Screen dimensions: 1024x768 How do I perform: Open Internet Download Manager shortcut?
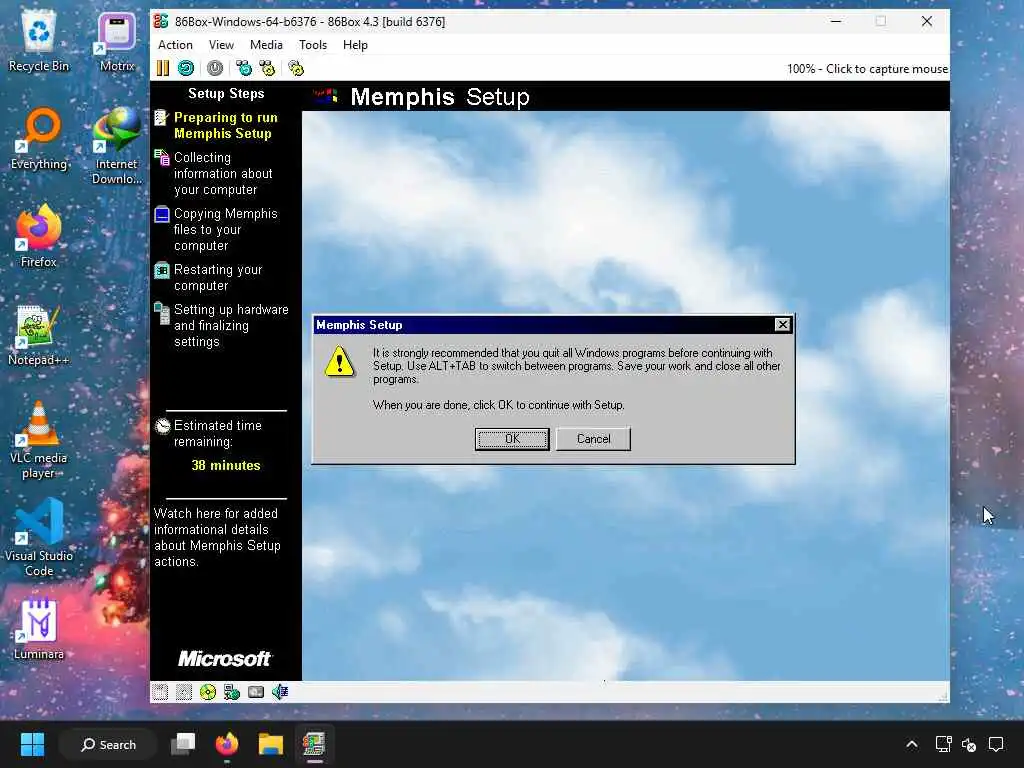[117, 146]
